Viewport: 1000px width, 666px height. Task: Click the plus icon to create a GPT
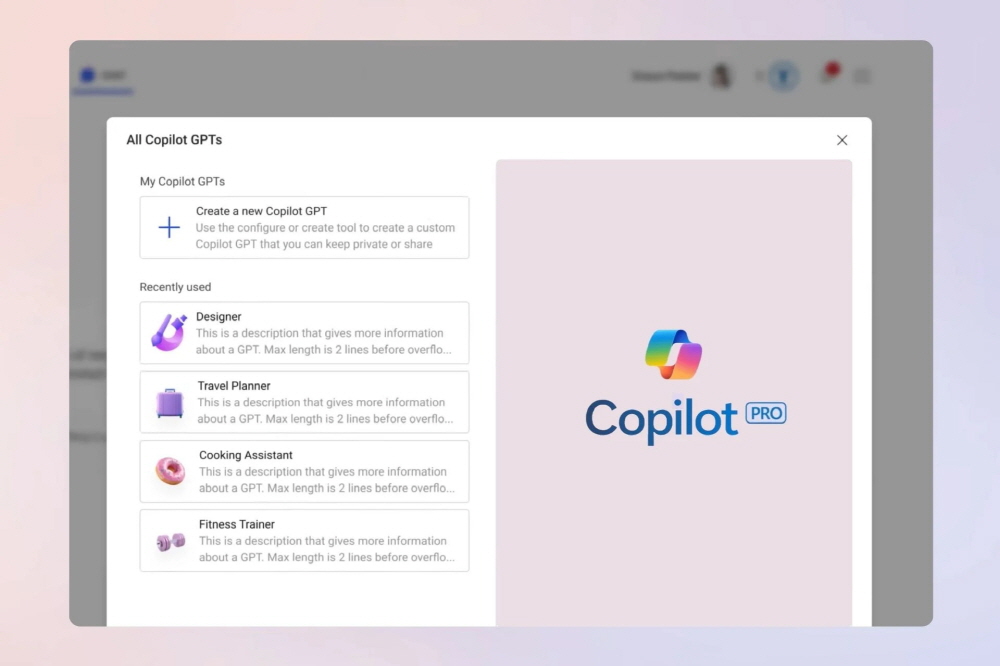click(169, 228)
